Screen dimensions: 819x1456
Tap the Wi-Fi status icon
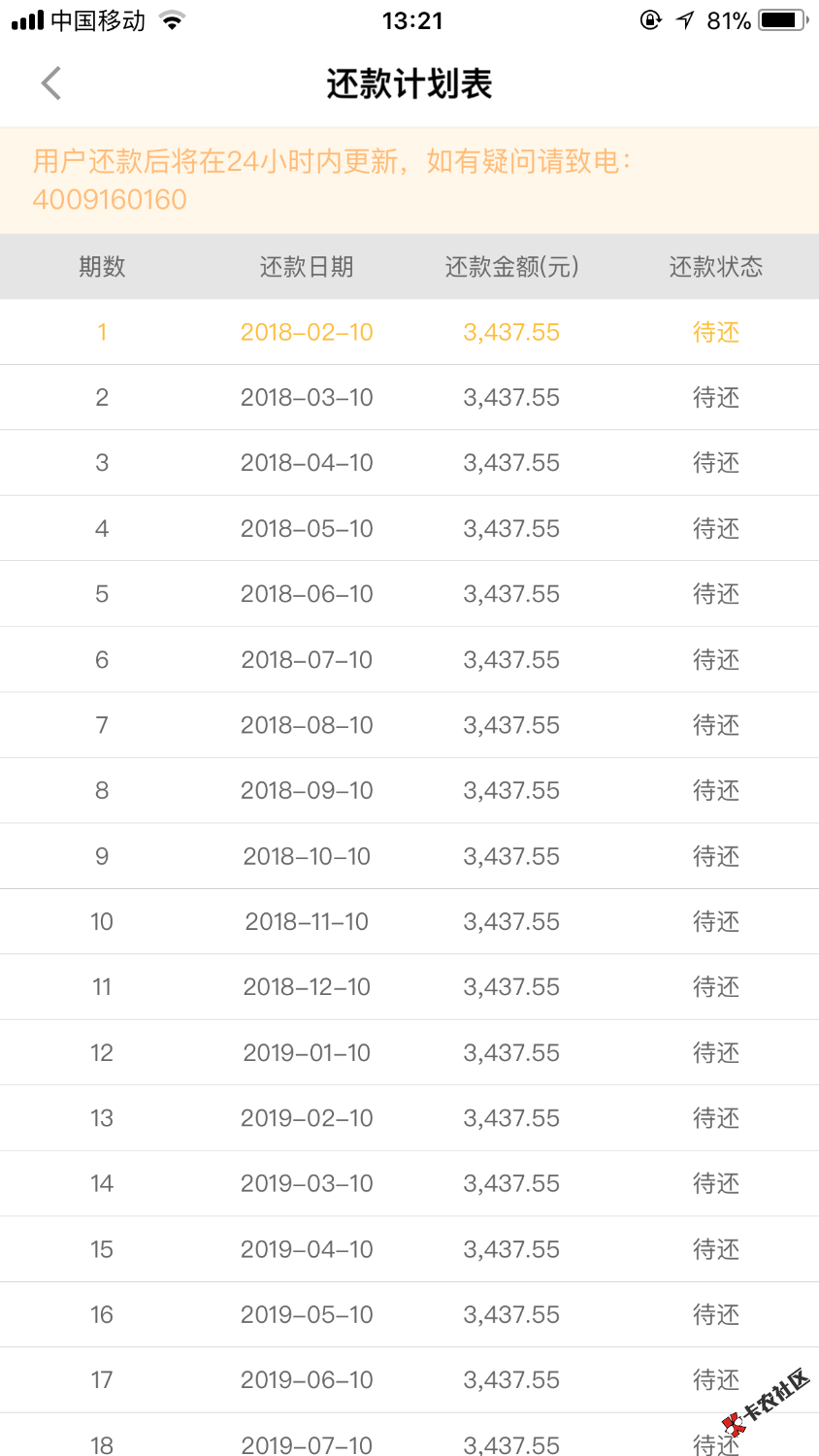(x=172, y=20)
